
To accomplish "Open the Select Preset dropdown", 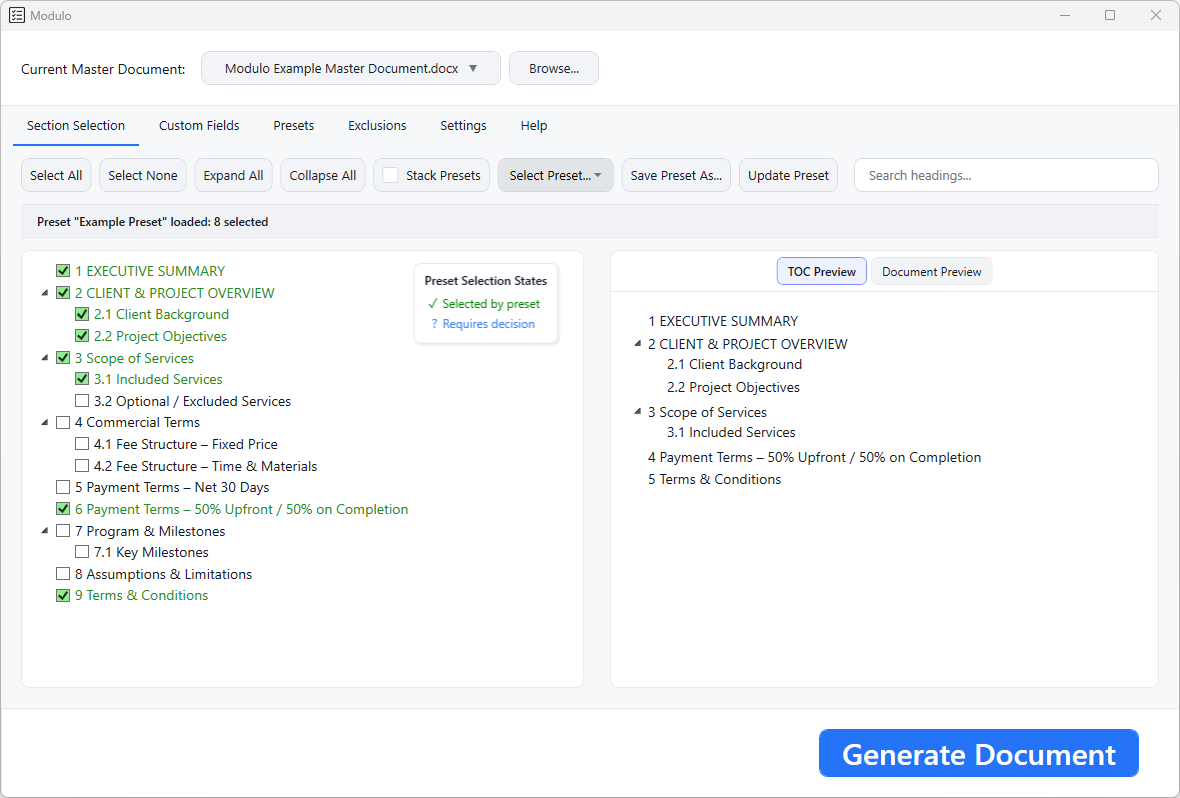I will click(555, 175).
